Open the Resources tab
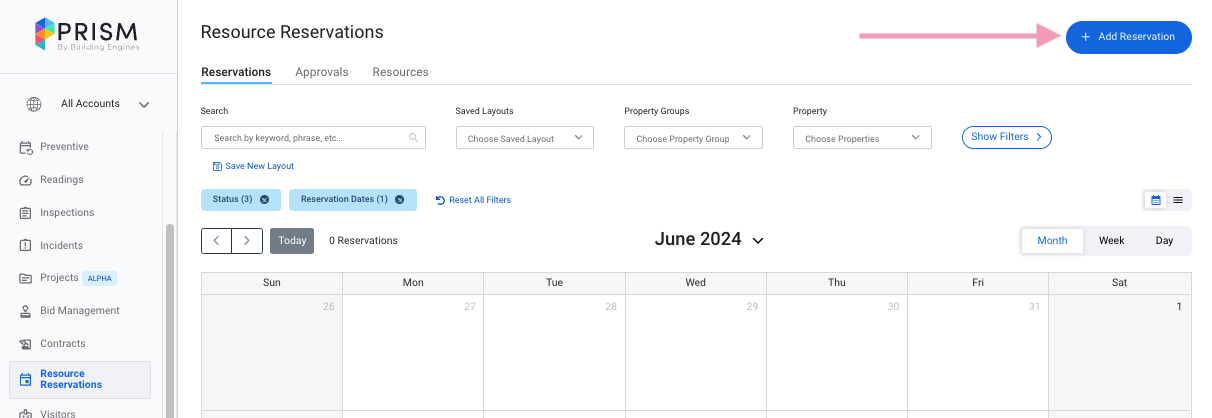1212x418 pixels. [x=400, y=72]
